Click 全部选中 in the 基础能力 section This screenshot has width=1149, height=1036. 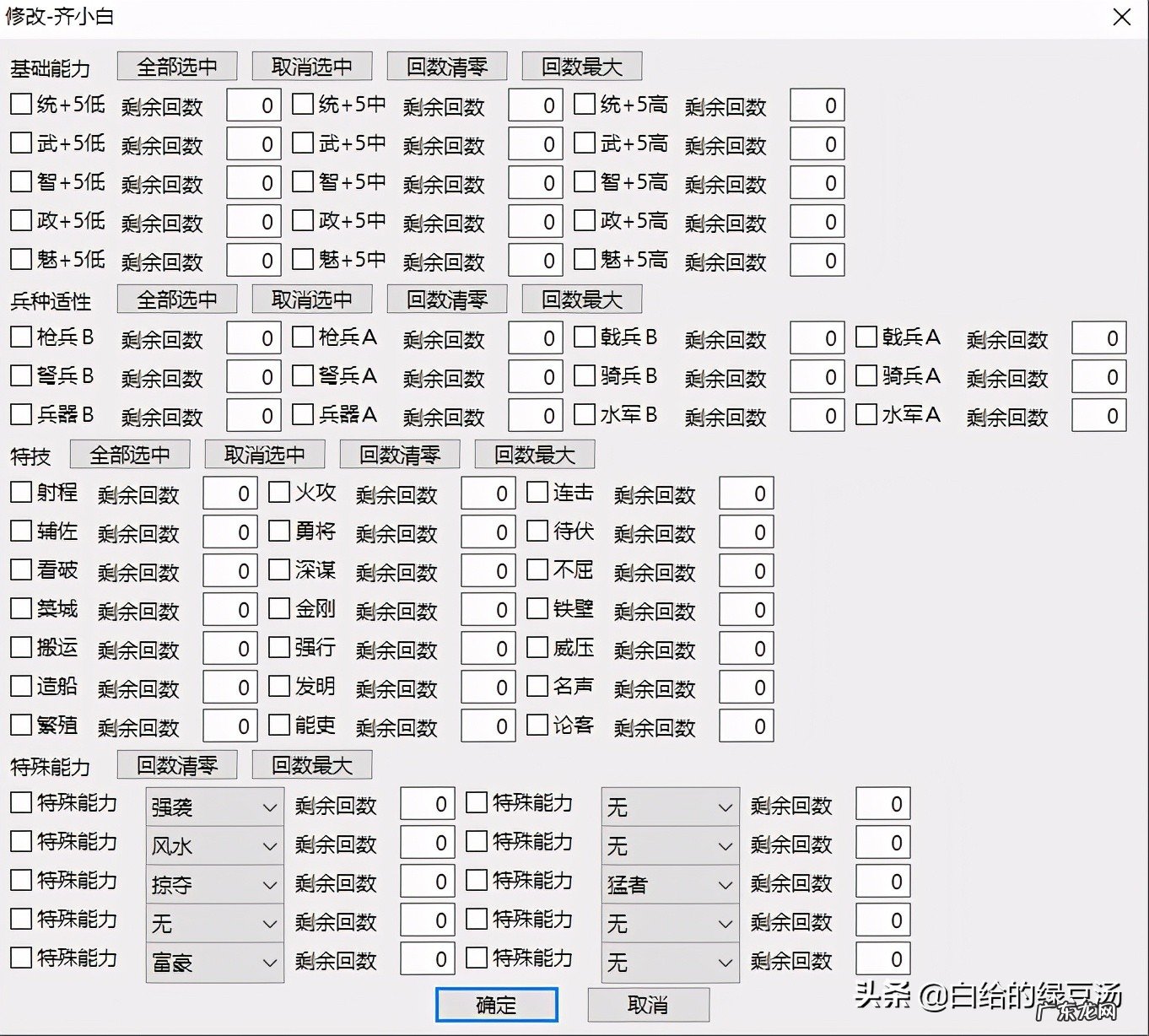coord(176,65)
